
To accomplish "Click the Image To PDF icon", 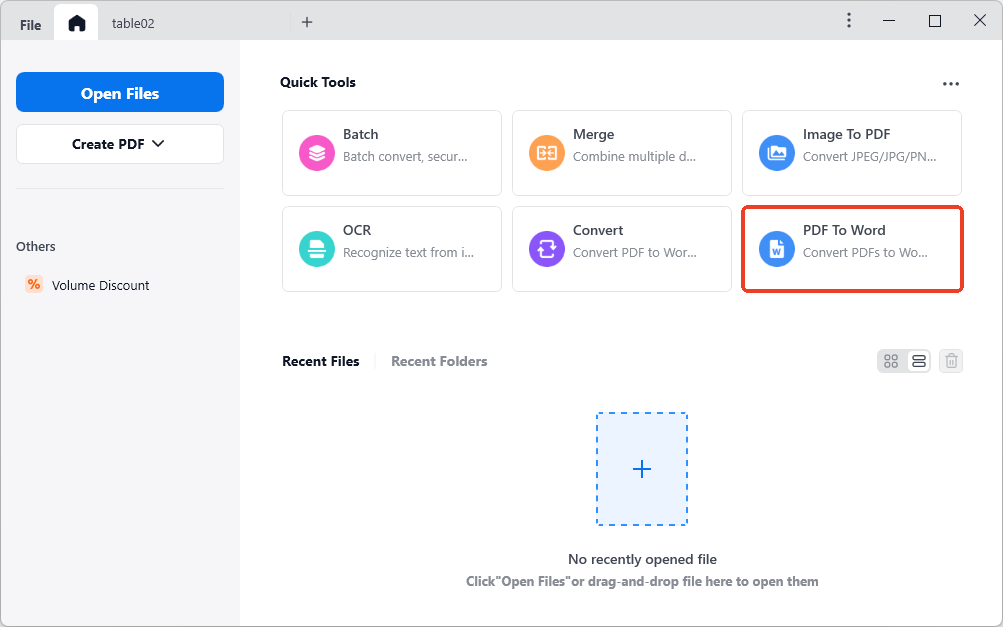I will 777,153.
